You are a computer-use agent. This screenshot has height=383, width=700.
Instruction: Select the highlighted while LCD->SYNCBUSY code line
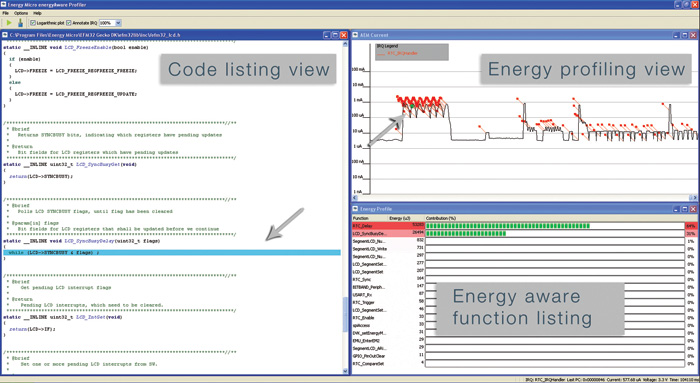coord(172,253)
